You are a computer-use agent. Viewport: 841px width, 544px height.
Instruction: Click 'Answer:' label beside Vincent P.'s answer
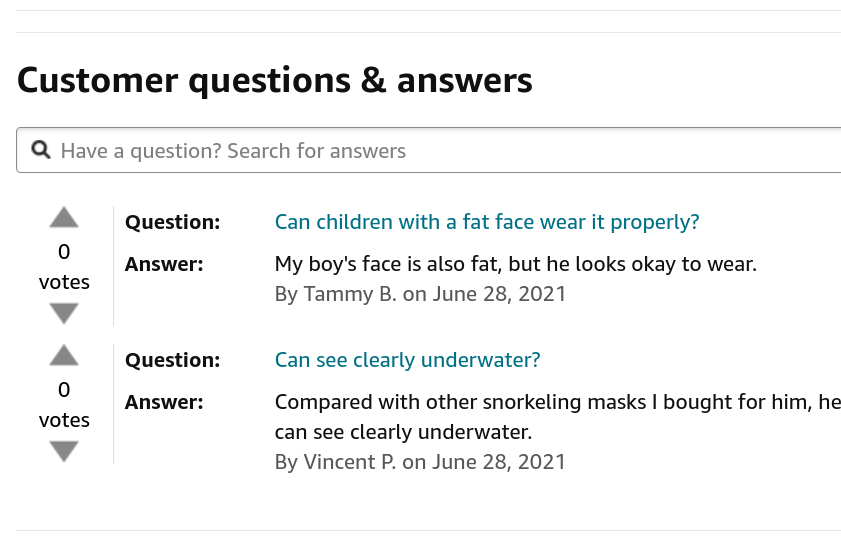pos(164,403)
